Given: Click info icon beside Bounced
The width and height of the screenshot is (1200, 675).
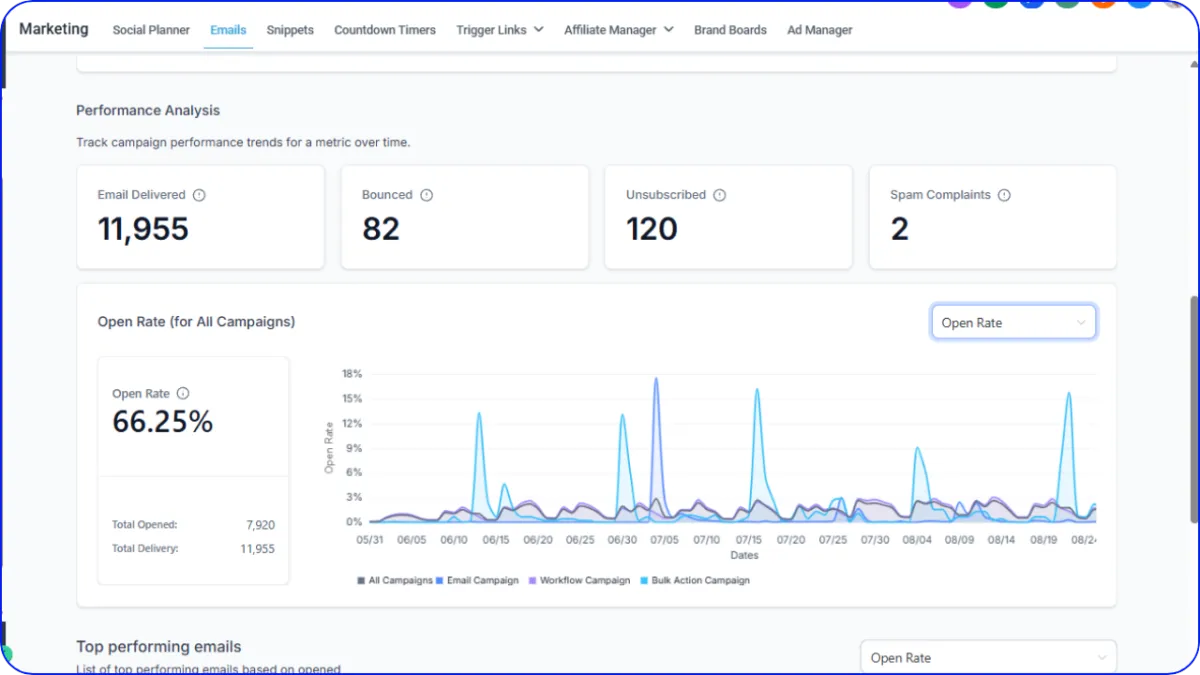Looking at the screenshot, I should click(x=427, y=195).
